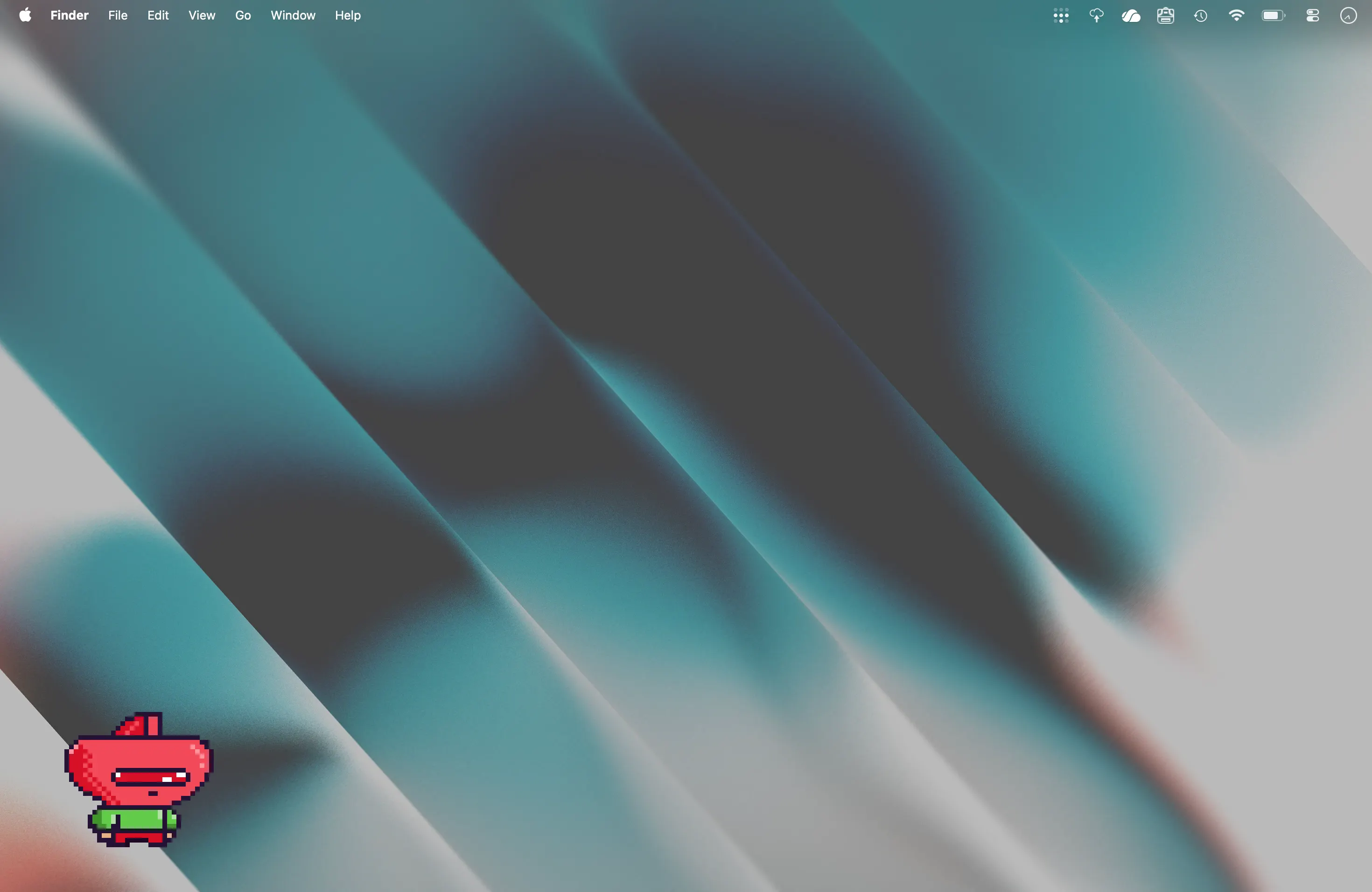1372x892 pixels.
Task: Click the solid cloud status icon
Action: click(1130, 15)
